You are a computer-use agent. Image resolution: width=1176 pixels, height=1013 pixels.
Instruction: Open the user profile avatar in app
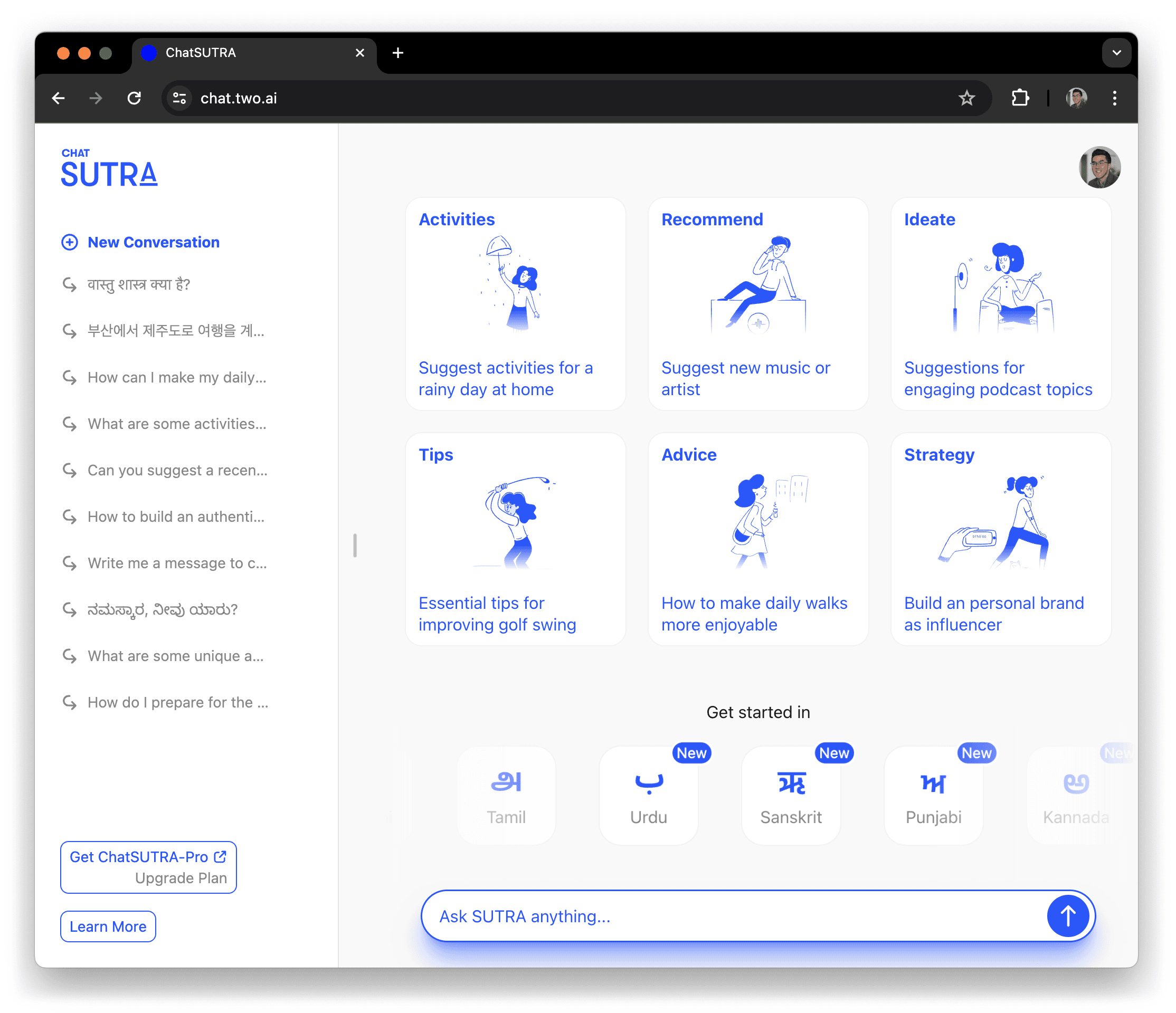click(1099, 167)
